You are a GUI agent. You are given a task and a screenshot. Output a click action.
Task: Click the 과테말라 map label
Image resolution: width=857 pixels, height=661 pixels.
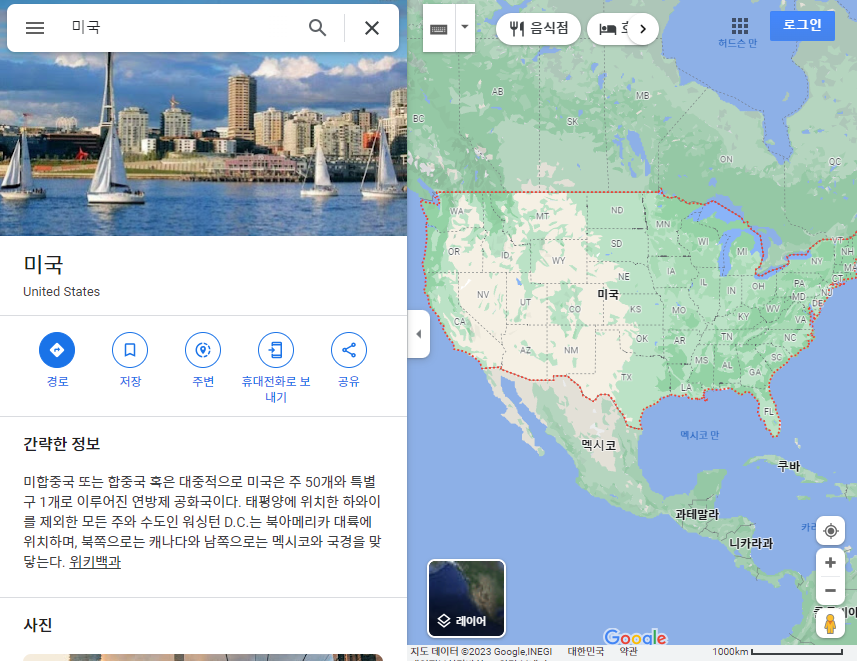697,514
